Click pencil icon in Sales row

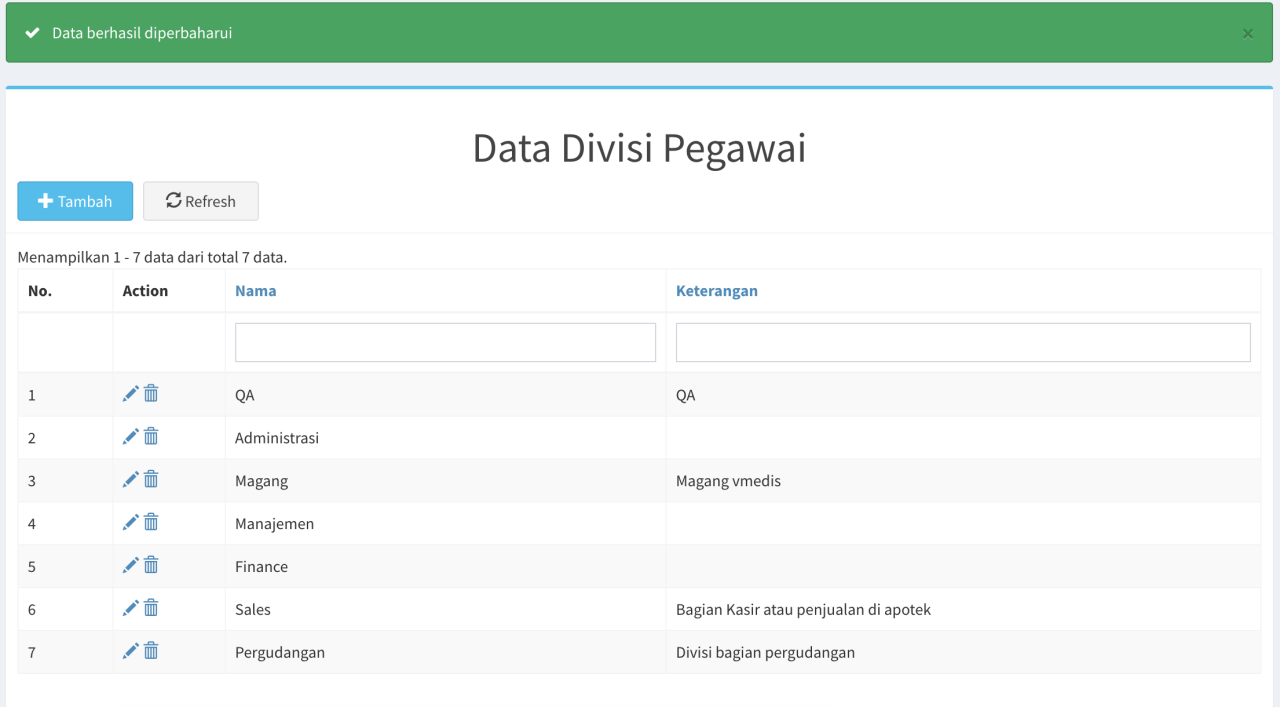point(131,609)
